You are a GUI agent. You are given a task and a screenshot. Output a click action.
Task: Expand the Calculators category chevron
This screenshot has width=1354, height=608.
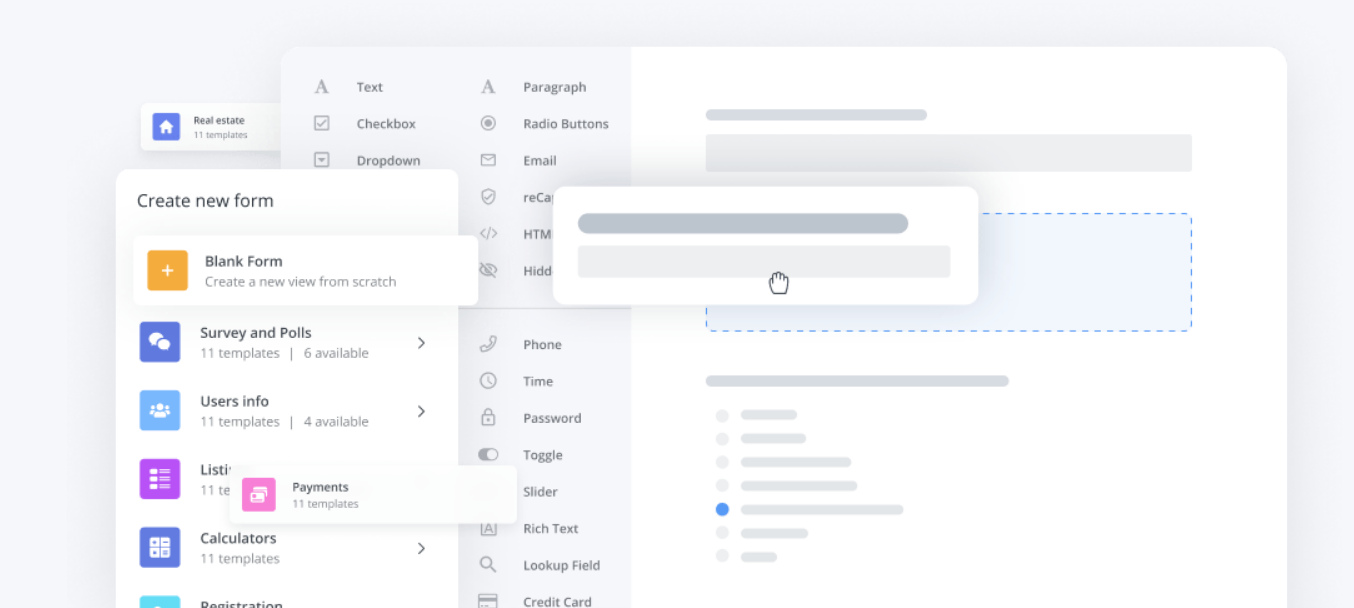[421, 548]
